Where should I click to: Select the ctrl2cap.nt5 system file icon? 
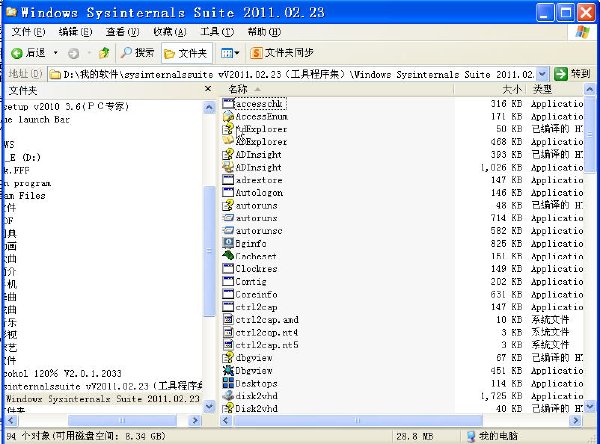(x=228, y=345)
